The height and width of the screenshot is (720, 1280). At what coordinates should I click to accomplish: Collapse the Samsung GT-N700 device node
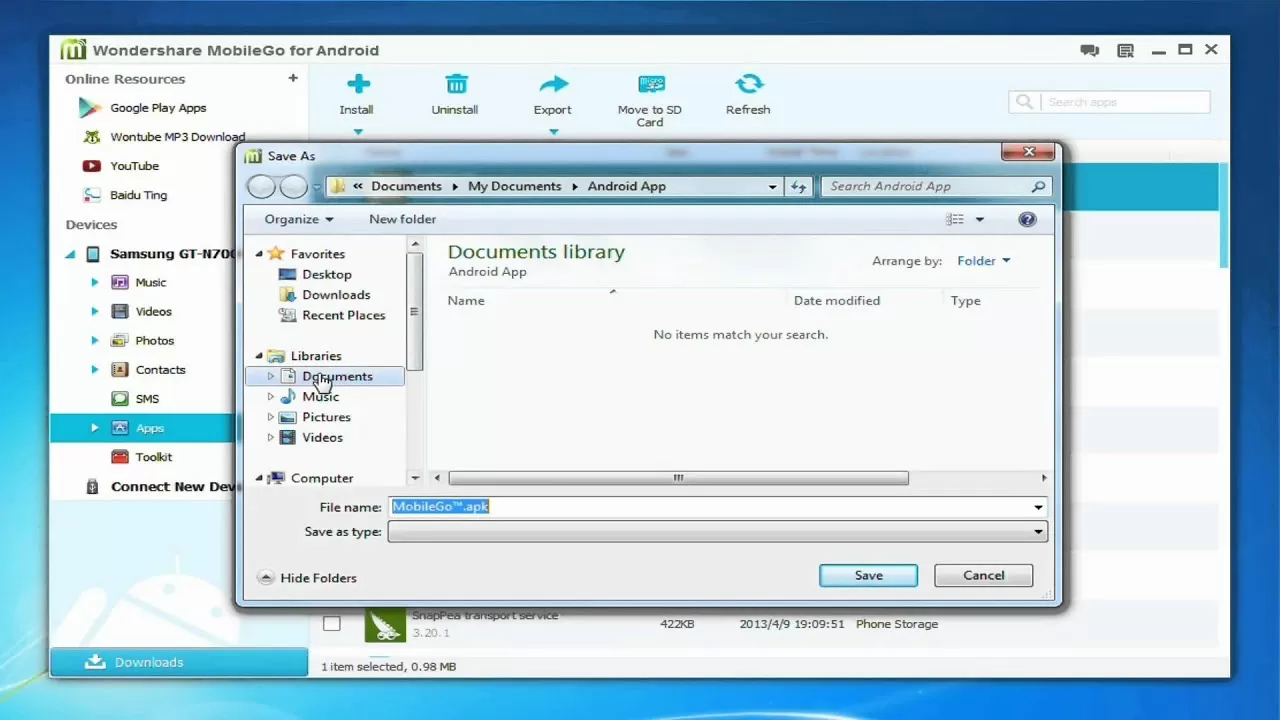pyautogui.click(x=70, y=254)
